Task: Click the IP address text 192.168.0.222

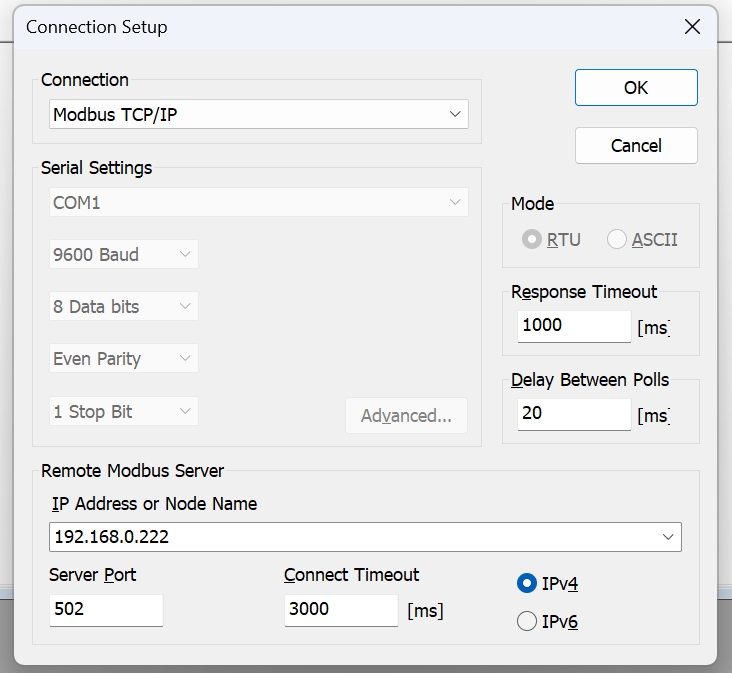Action: point(111,537)
